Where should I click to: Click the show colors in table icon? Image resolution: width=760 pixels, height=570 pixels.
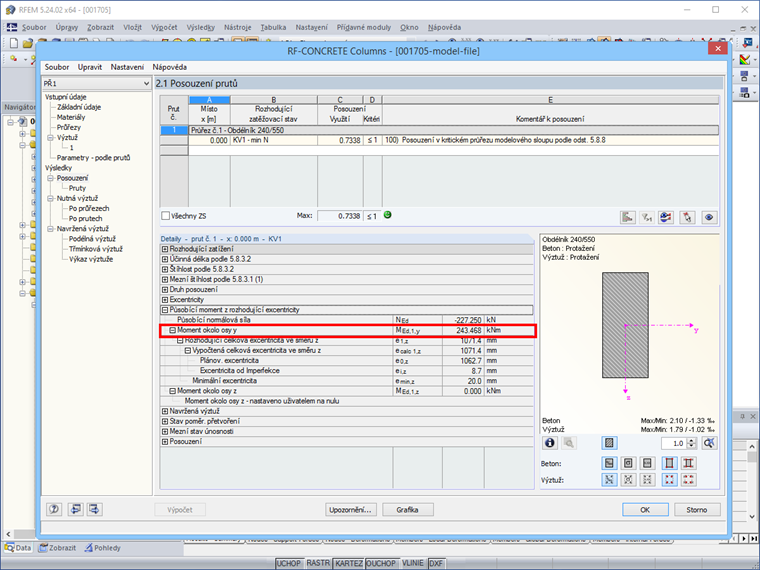(666, 217)
